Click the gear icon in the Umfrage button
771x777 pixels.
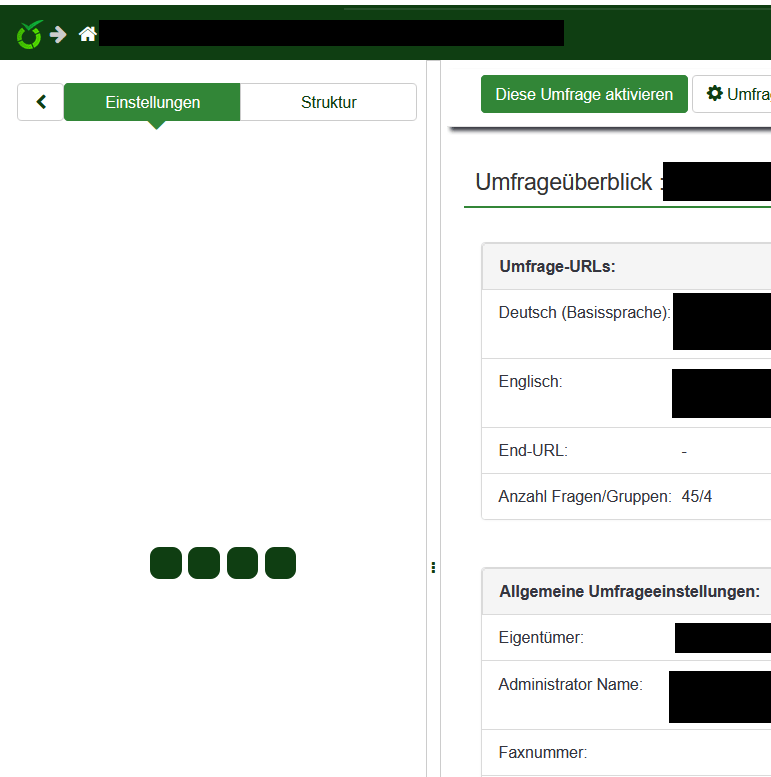click(714, 94)
